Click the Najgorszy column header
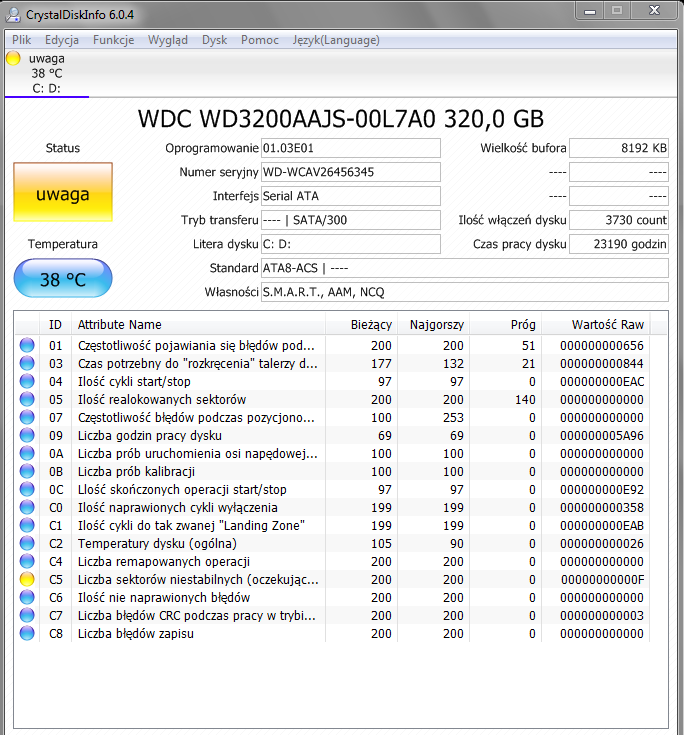 click(434, 324)
